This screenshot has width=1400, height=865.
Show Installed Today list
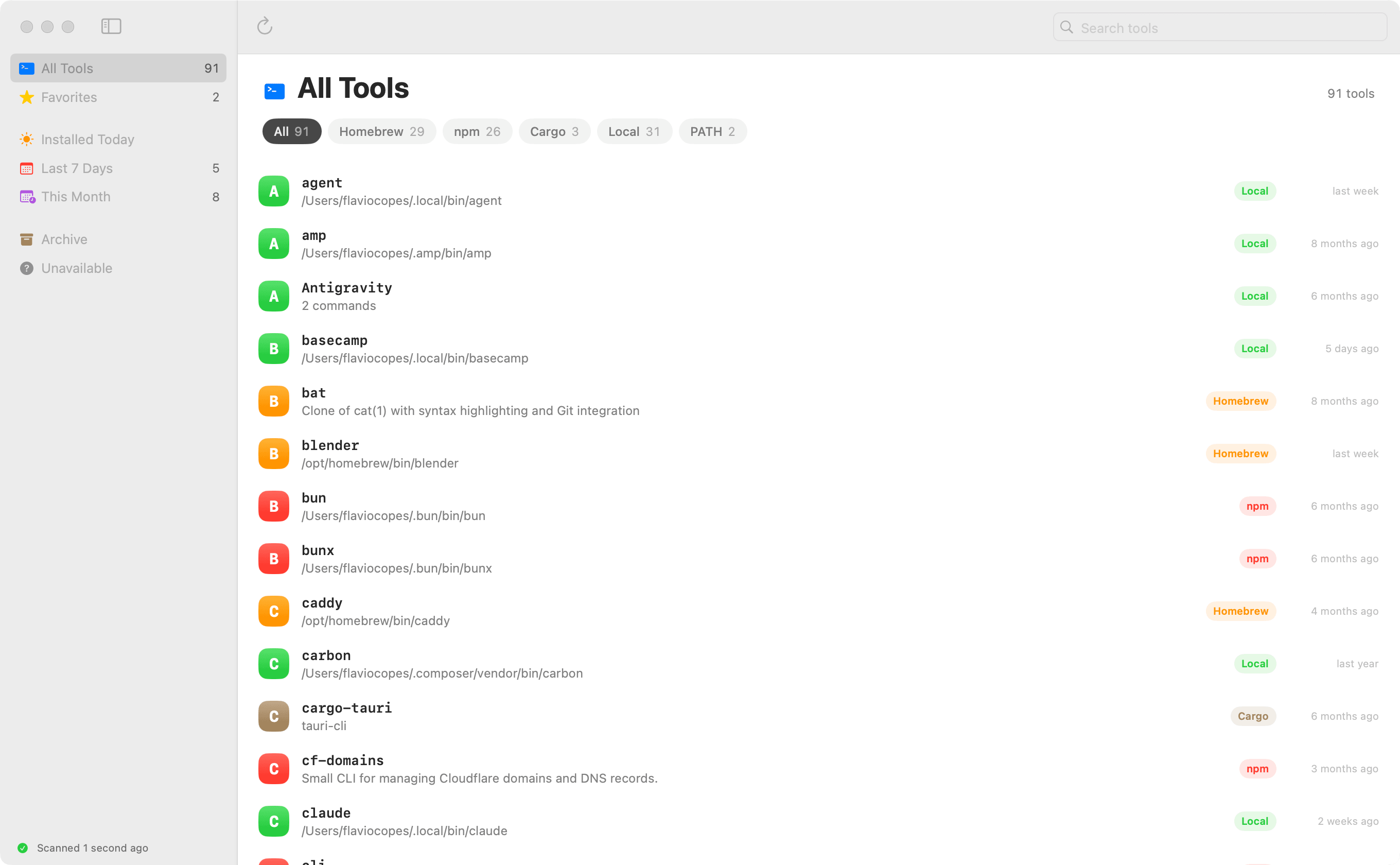tap(118, 139)
